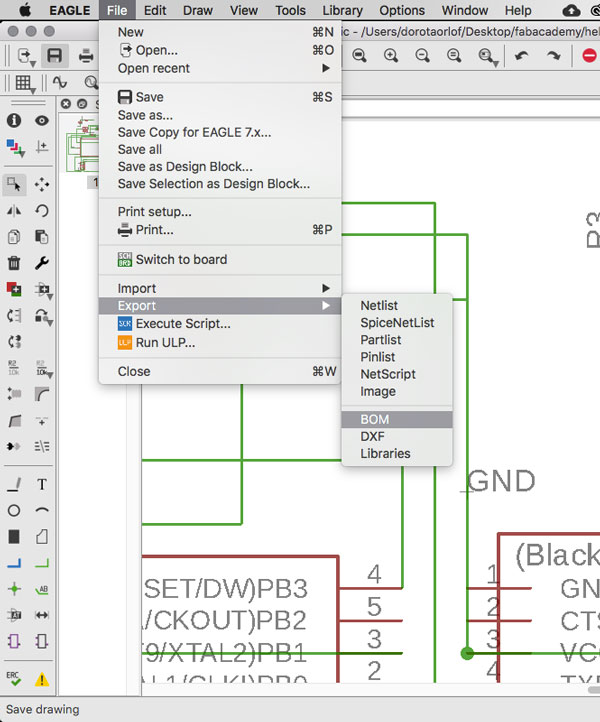The image size is (600, 722).
Task: Open the Zoom select dropdown magnifier
Action: 488,57
